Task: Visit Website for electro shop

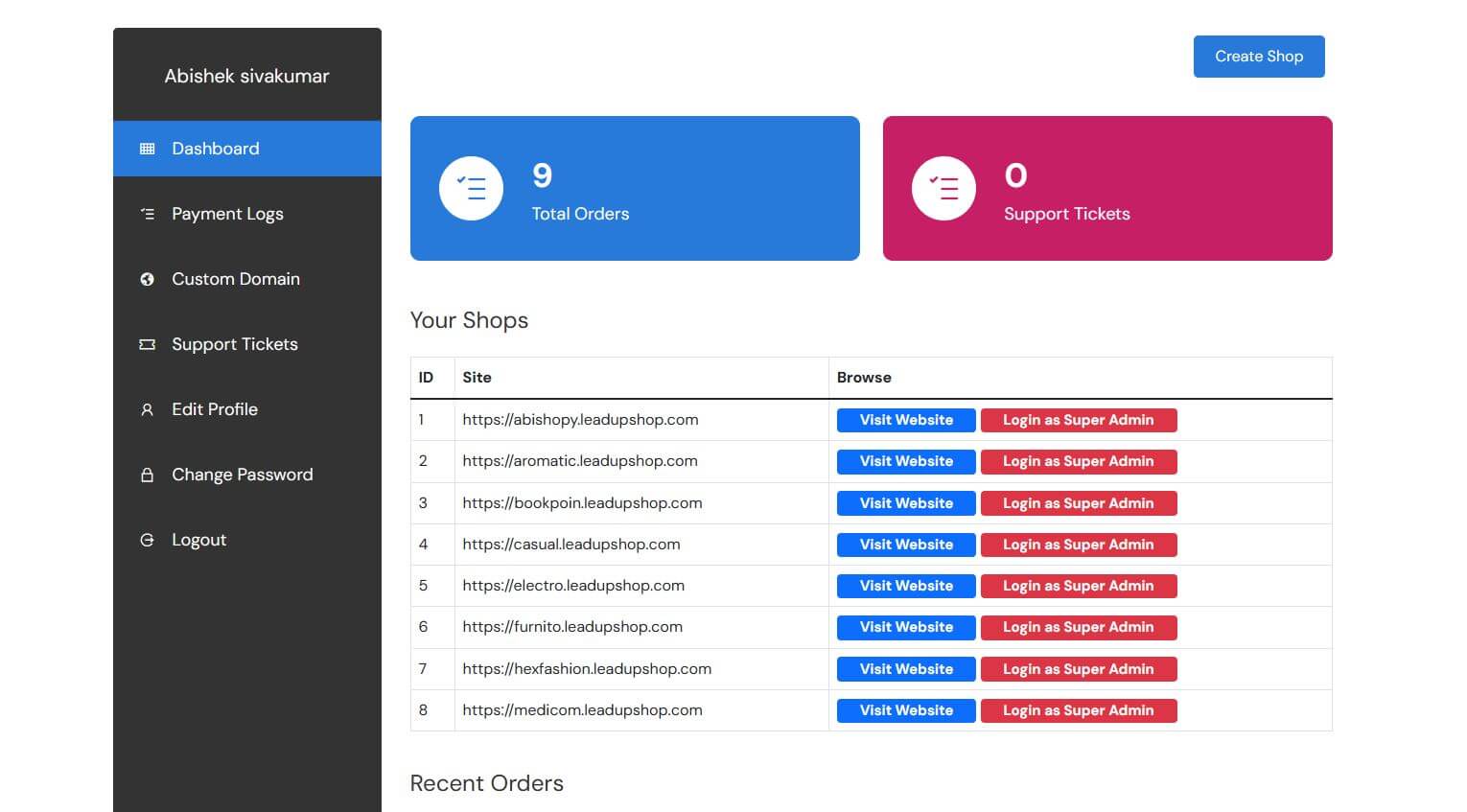Action: (906, 586)
